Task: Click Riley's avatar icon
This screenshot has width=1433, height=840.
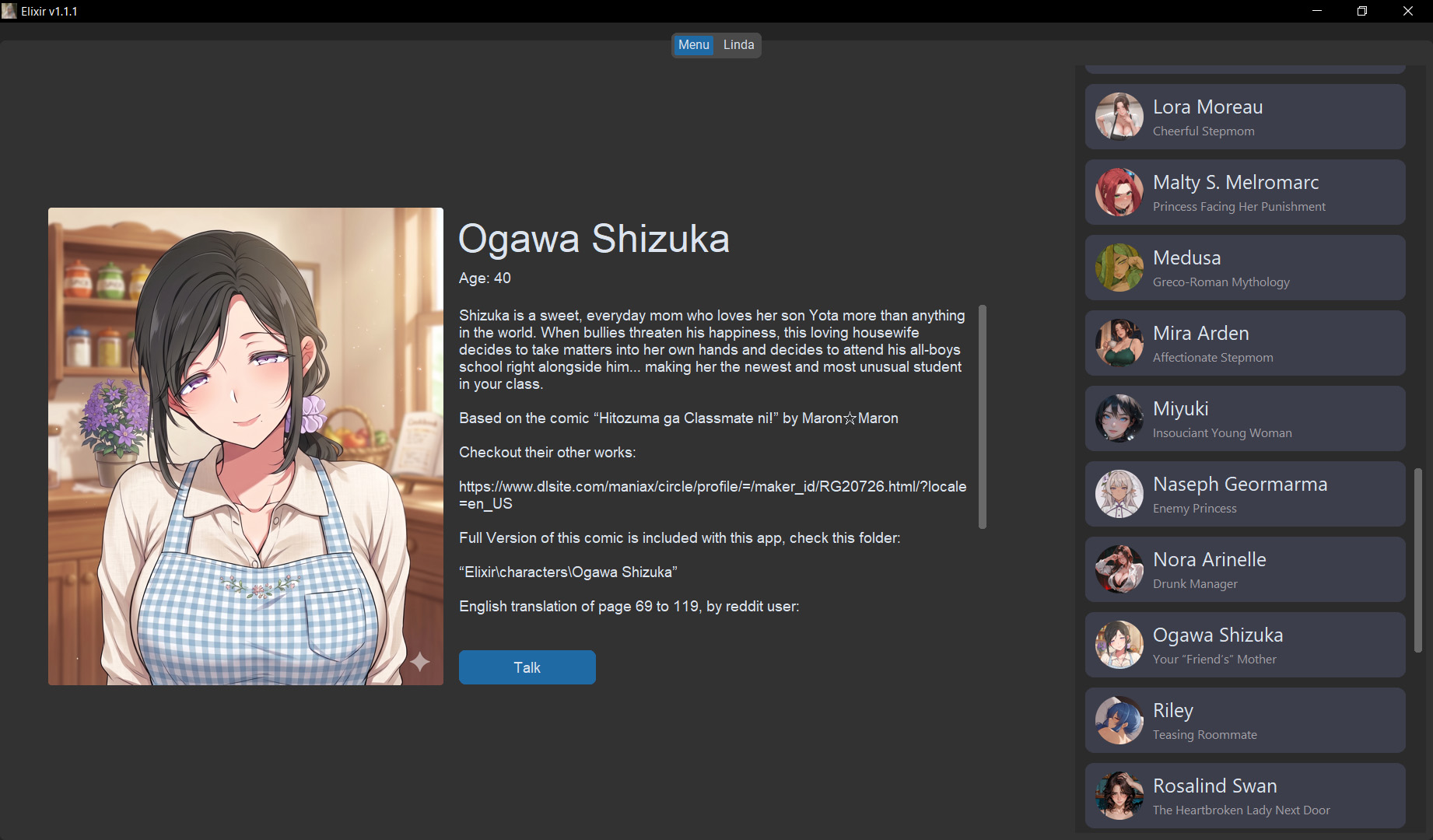Action: [1119, 720]
